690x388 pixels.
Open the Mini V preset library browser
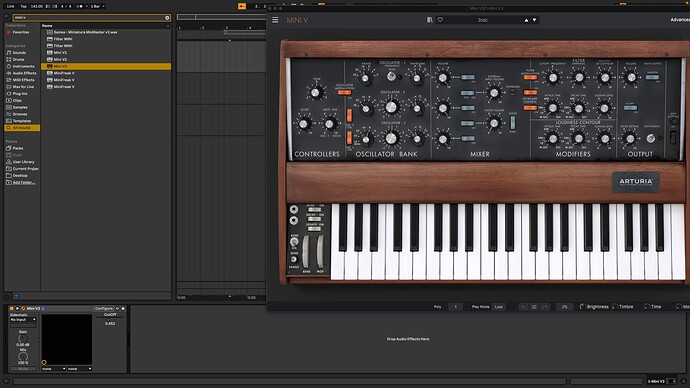[x=429, y=20]
